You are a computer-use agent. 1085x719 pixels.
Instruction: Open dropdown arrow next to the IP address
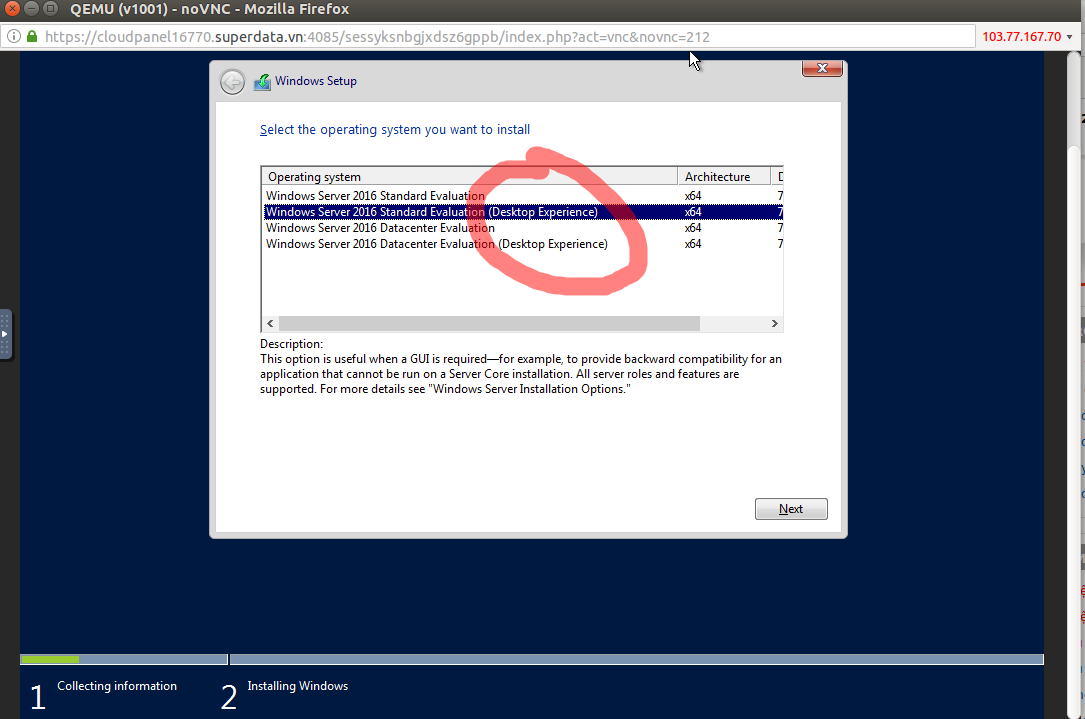coord(1070,37)
